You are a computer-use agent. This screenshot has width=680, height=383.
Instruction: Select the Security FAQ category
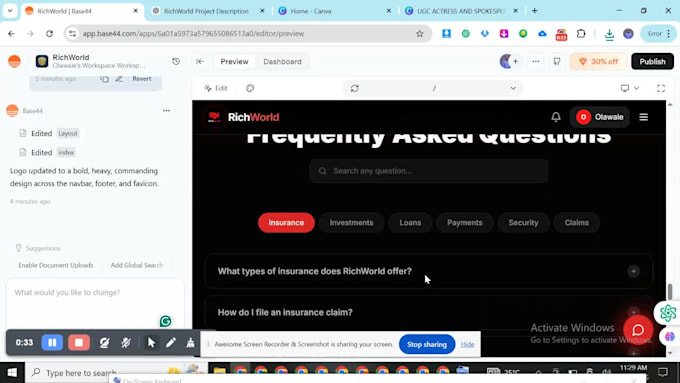[523, 223]
